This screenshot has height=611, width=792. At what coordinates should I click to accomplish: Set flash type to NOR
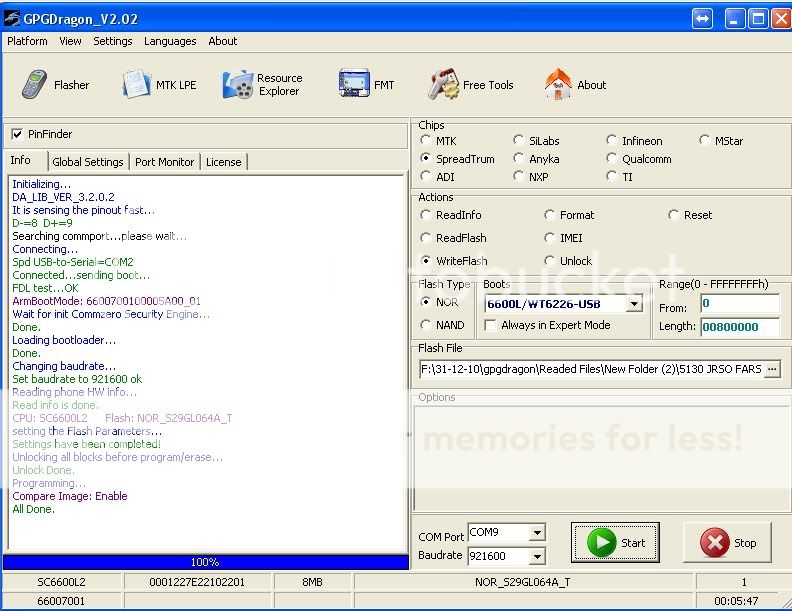[x=425, y=302]
